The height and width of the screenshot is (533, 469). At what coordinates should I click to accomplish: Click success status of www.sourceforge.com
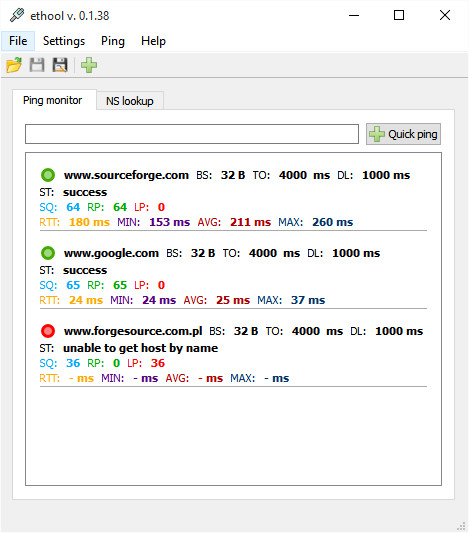point(85,192)
